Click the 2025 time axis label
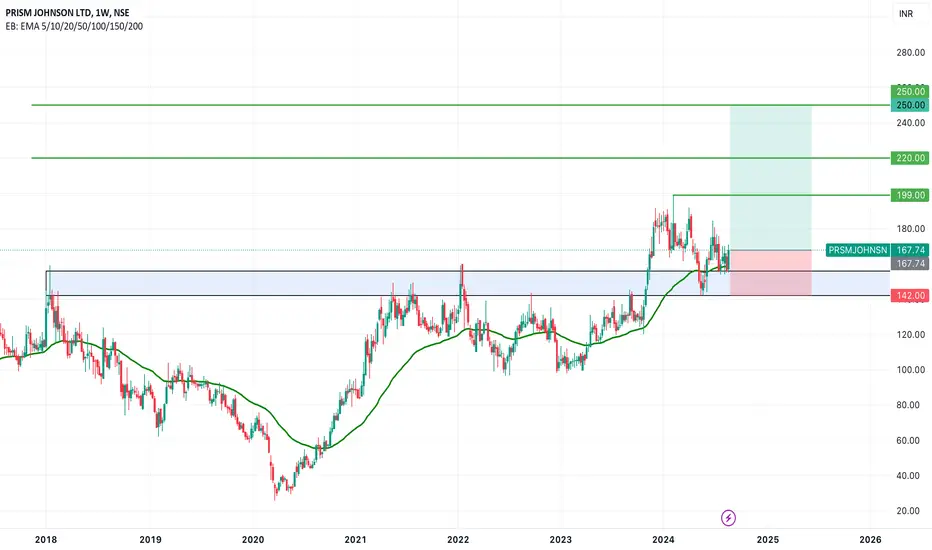The image size is (932, 550). pos(768,540)
